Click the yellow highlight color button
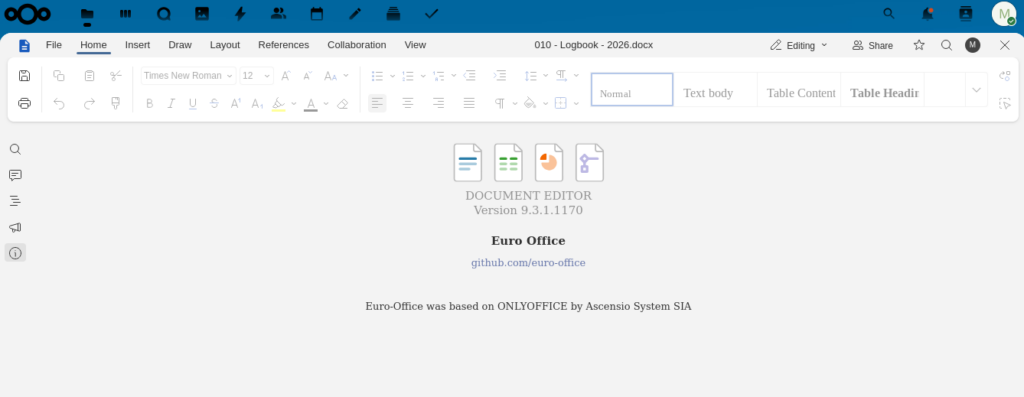The image size is (1024, 397). [x=278, y=103]
